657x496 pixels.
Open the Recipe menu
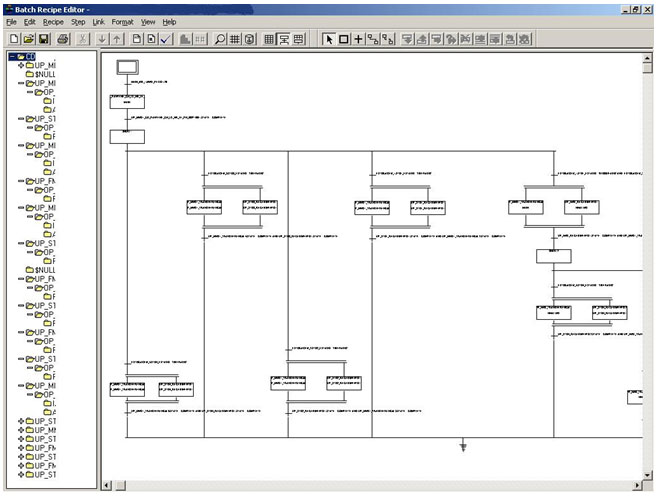pyautogui.click(x=53, y=21)
